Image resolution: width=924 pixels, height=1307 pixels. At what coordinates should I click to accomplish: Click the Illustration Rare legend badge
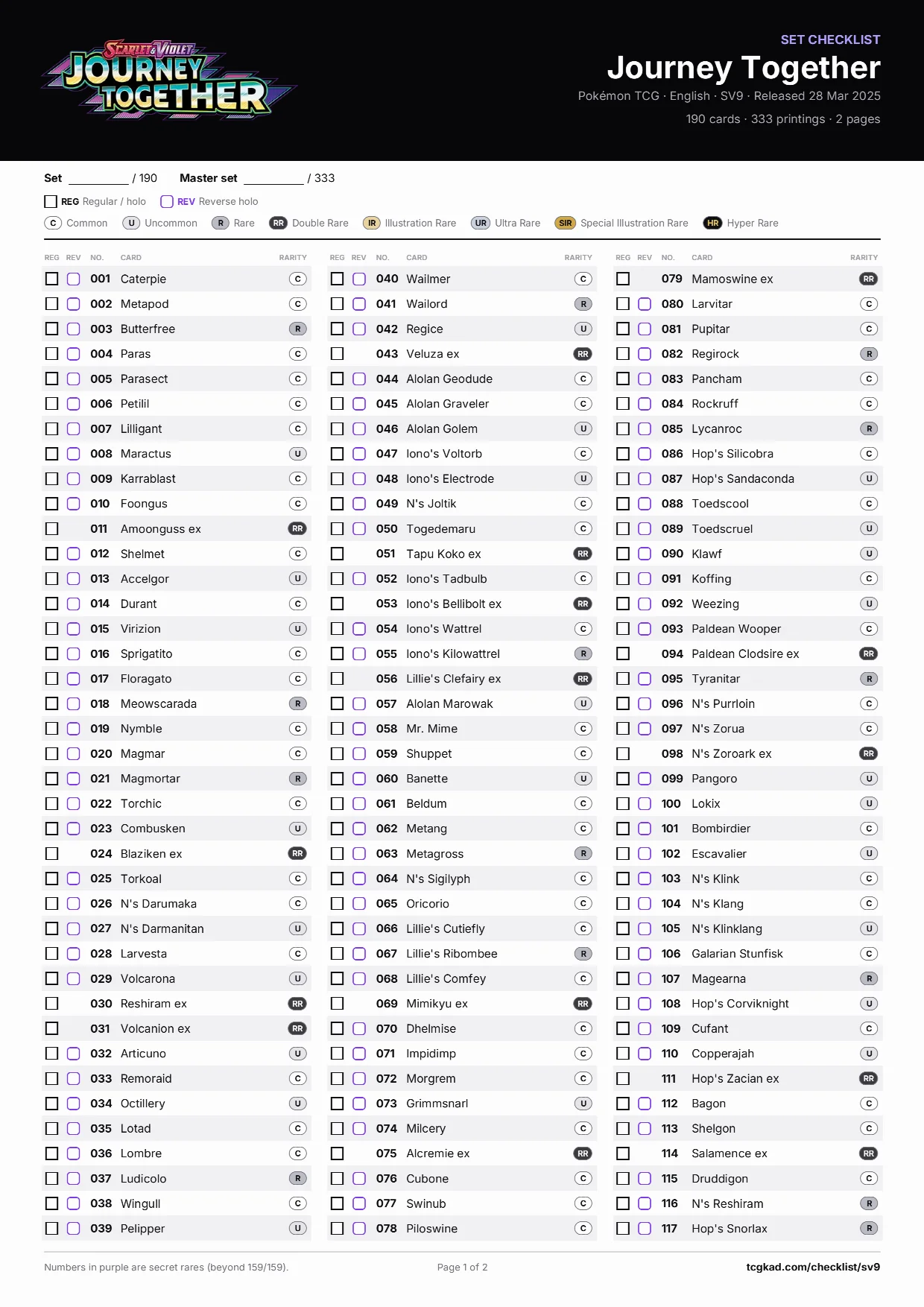(372, 223)
